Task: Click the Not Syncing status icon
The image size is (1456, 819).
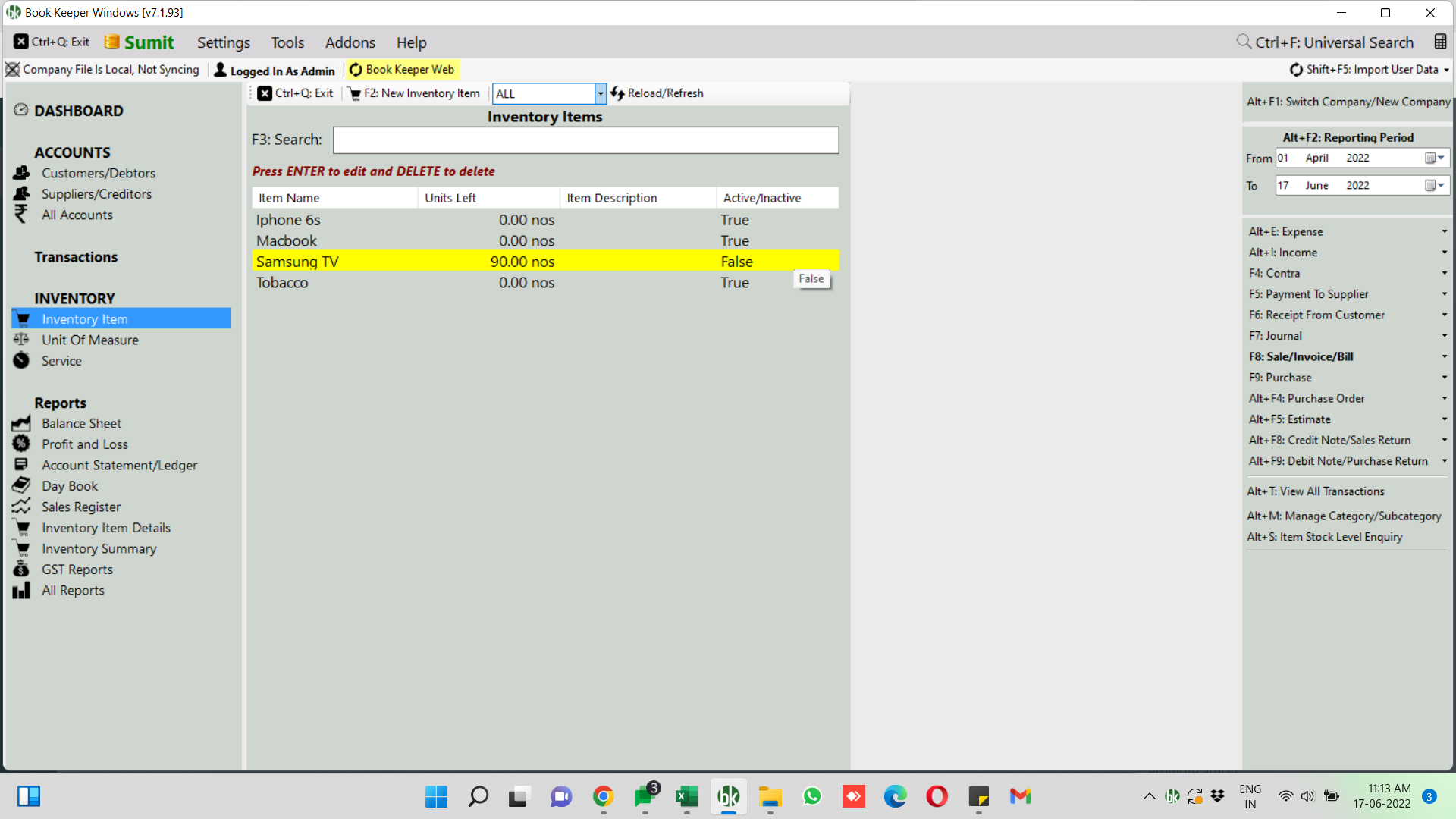Action: 13,70
